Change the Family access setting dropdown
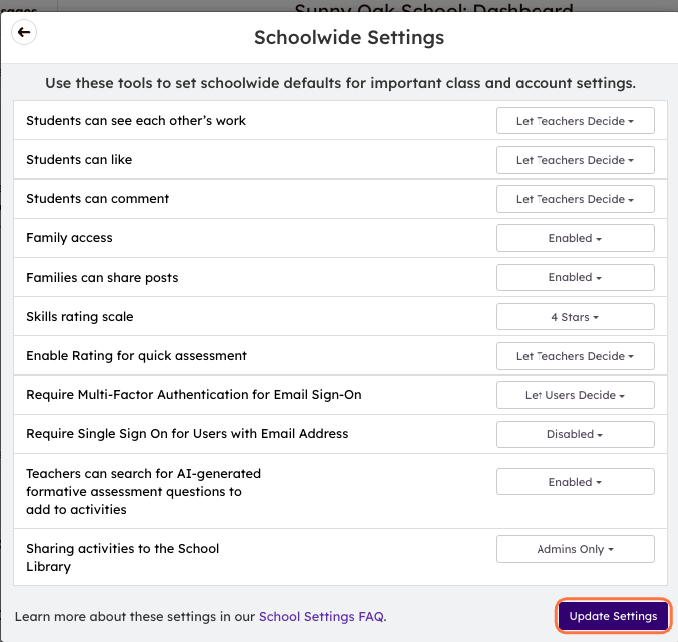The width and height of the screenshot is (678, 642). (x=575, y=238)
